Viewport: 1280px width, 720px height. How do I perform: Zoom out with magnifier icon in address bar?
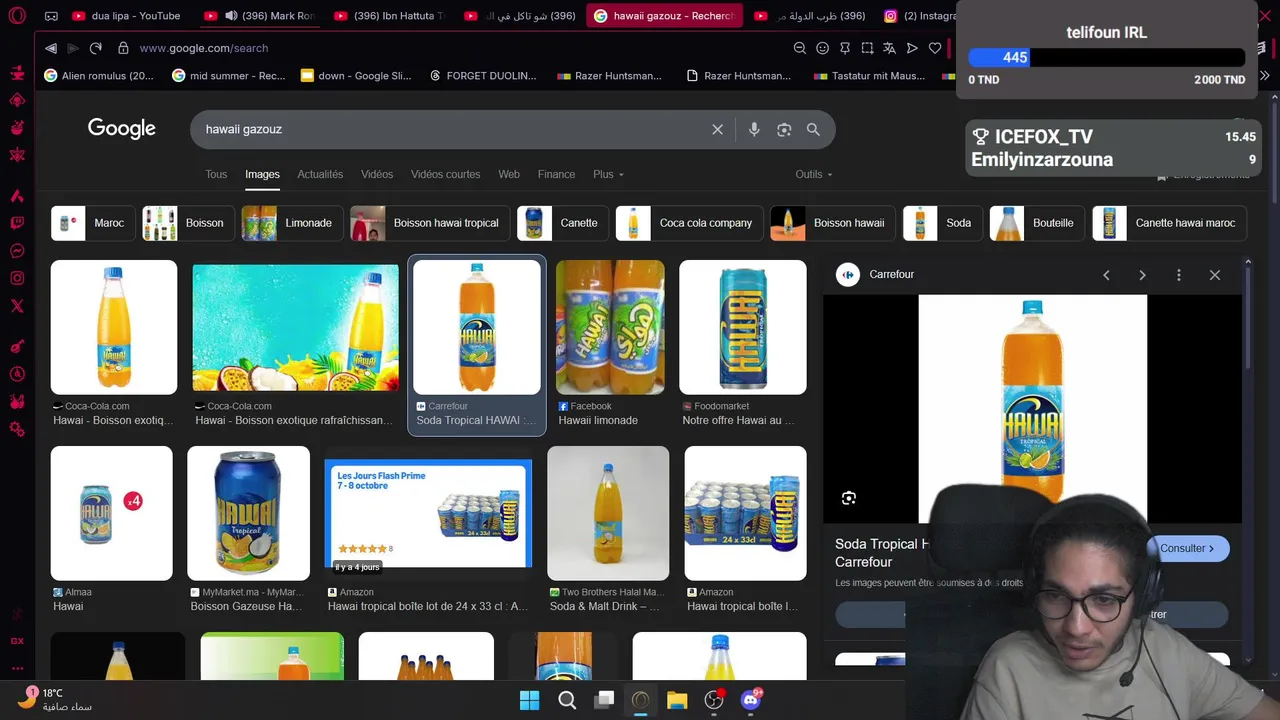[800, 48]
